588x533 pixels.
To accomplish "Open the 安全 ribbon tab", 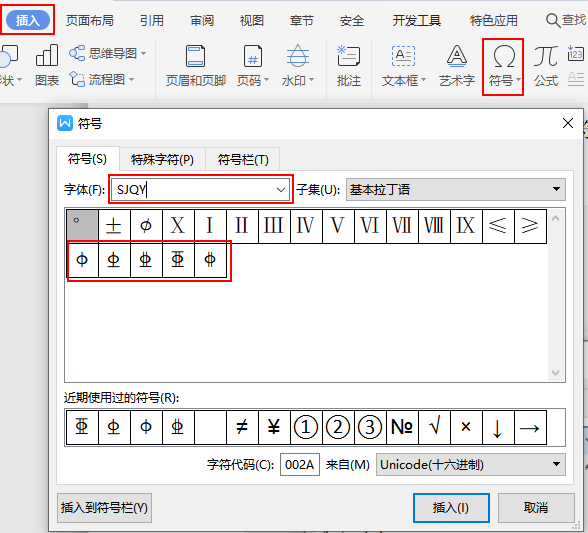I will tap(352, 21).
